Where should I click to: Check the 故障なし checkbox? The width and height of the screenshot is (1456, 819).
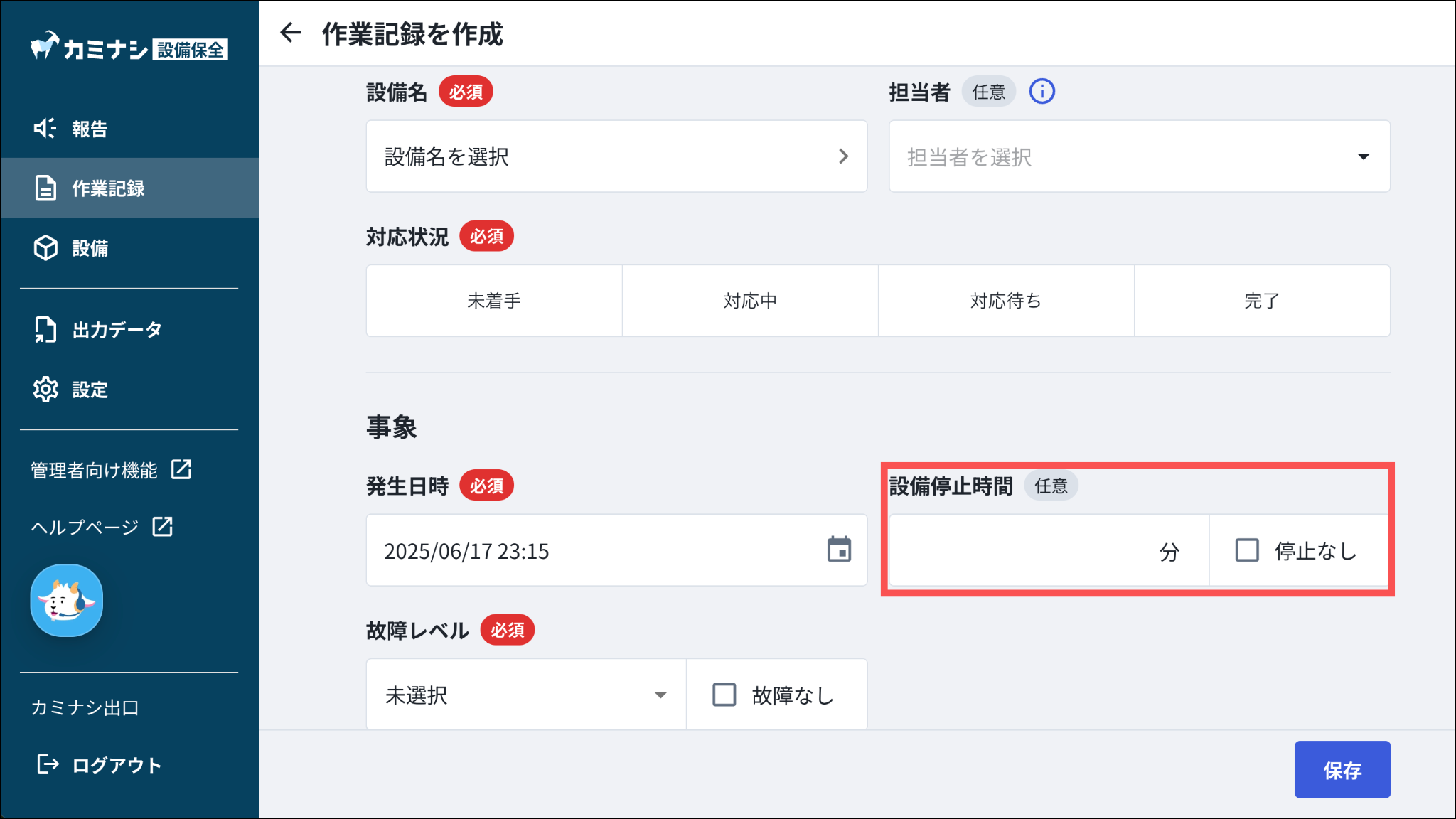[x=724, y=695]
